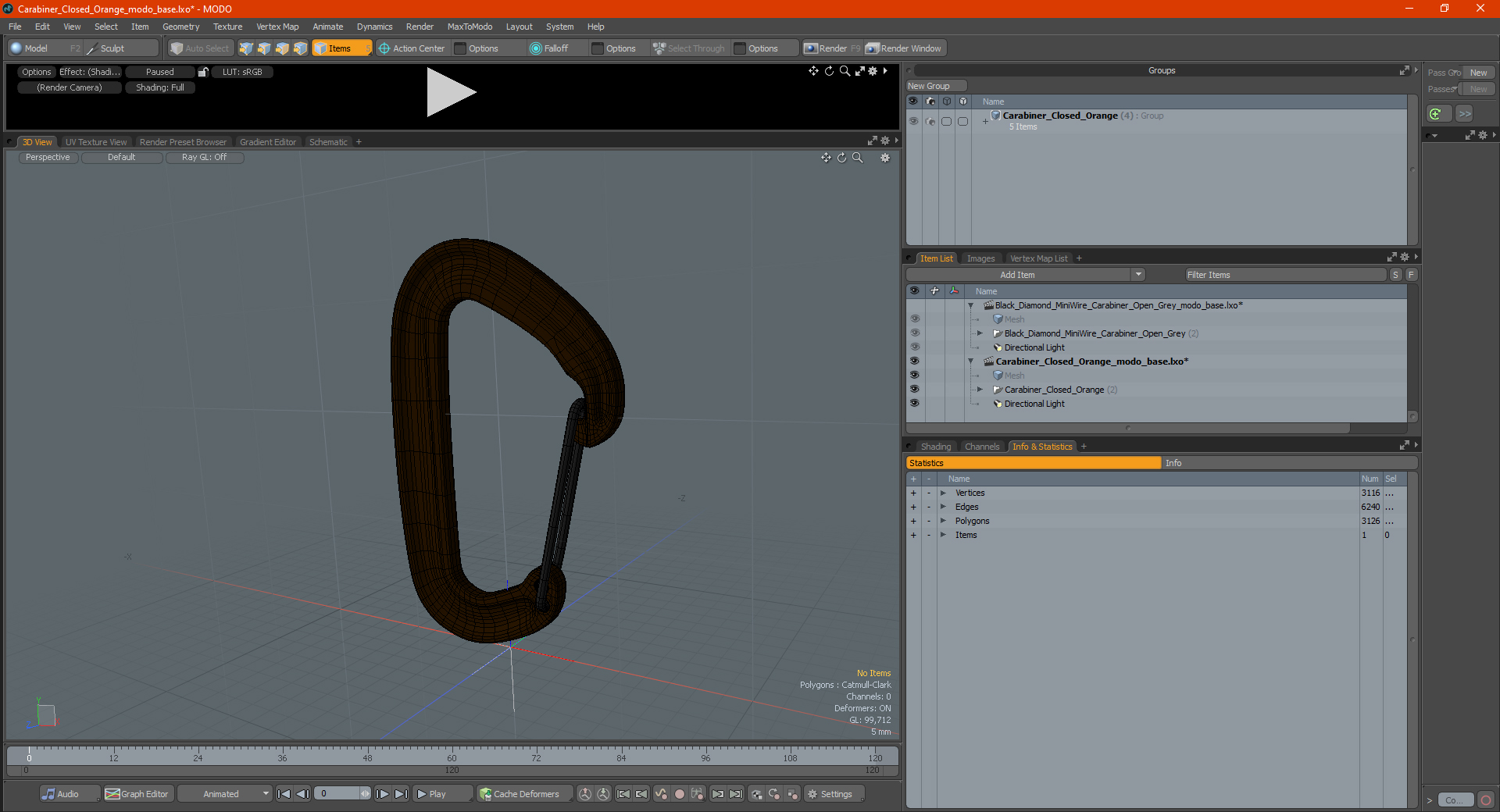Collapse the Black_Diamond_MiniWire scene tree
The image size is (1500, 812).
[971, 305]
